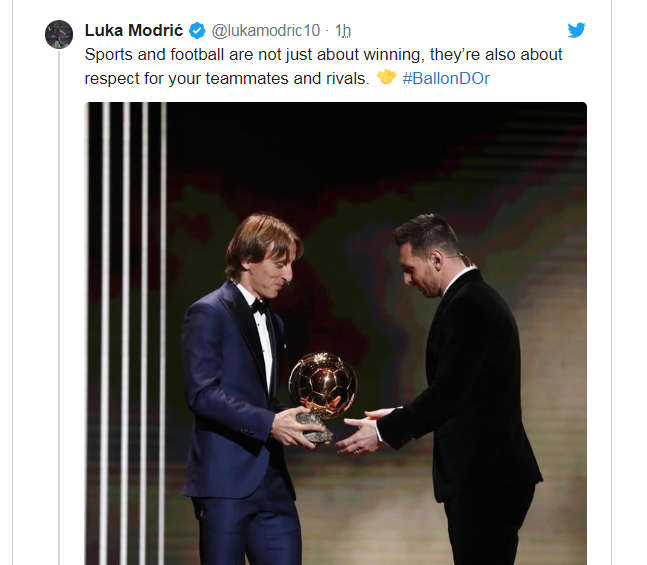Click the handshake emoji in the tweet
Screen dimensions: 647x565
pos(387,78)
